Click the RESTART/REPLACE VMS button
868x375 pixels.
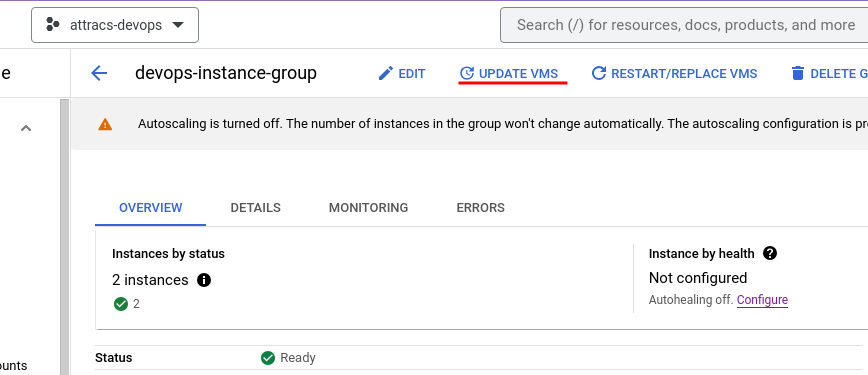[x=674, y=74]
